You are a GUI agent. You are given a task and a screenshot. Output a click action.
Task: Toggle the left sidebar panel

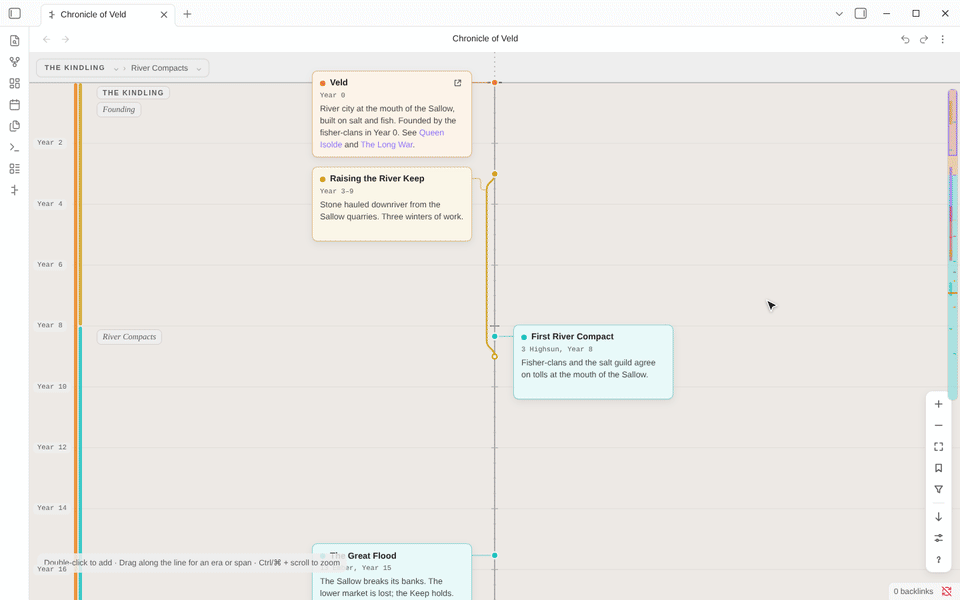pos(15,13)
